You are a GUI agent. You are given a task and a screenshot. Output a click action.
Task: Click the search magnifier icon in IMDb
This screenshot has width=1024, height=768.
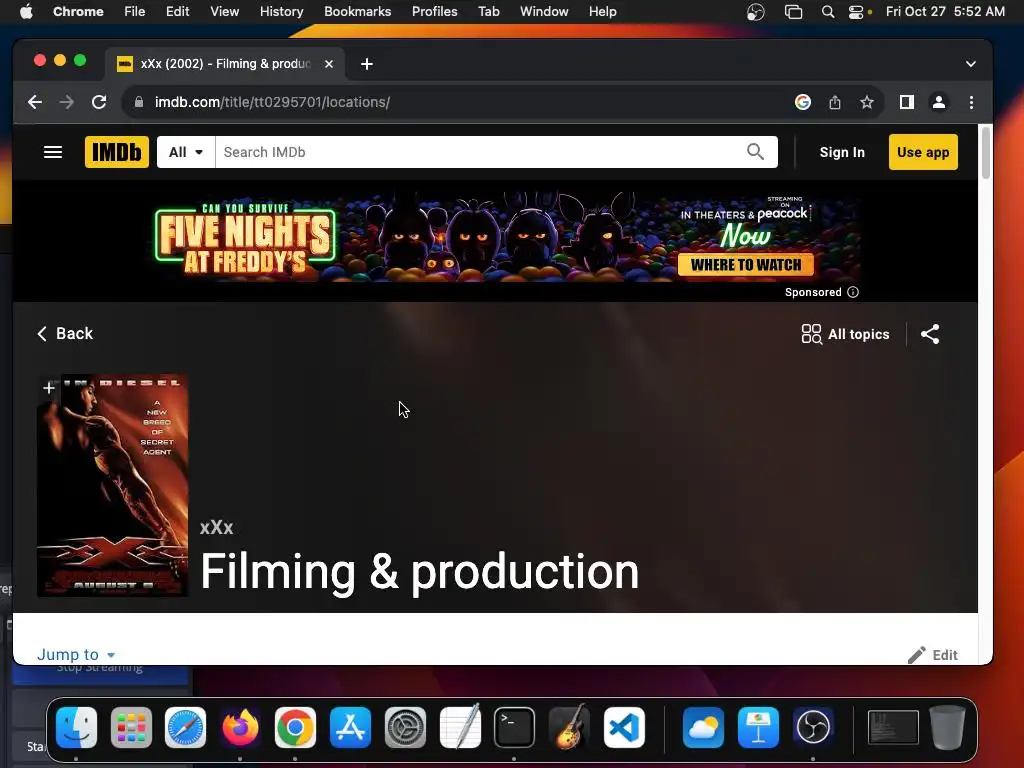click(756, 152)
